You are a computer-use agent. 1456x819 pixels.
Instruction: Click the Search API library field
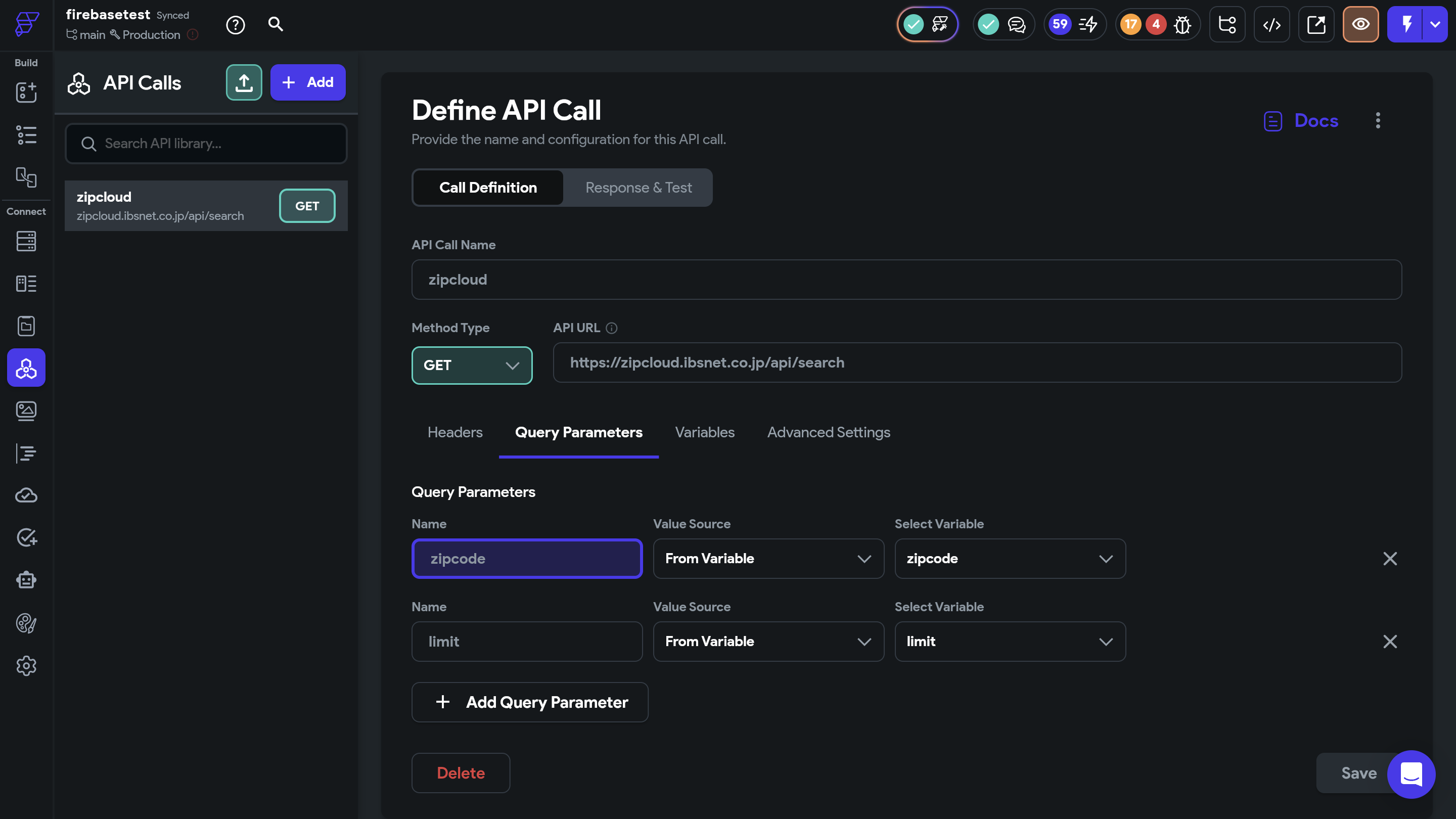pos(206,144)
